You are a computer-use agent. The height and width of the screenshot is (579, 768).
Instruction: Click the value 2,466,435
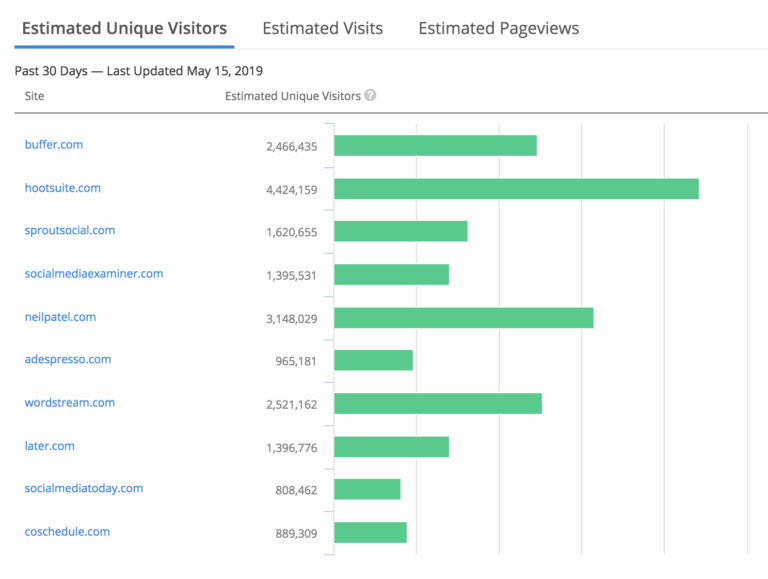(291, 146)
